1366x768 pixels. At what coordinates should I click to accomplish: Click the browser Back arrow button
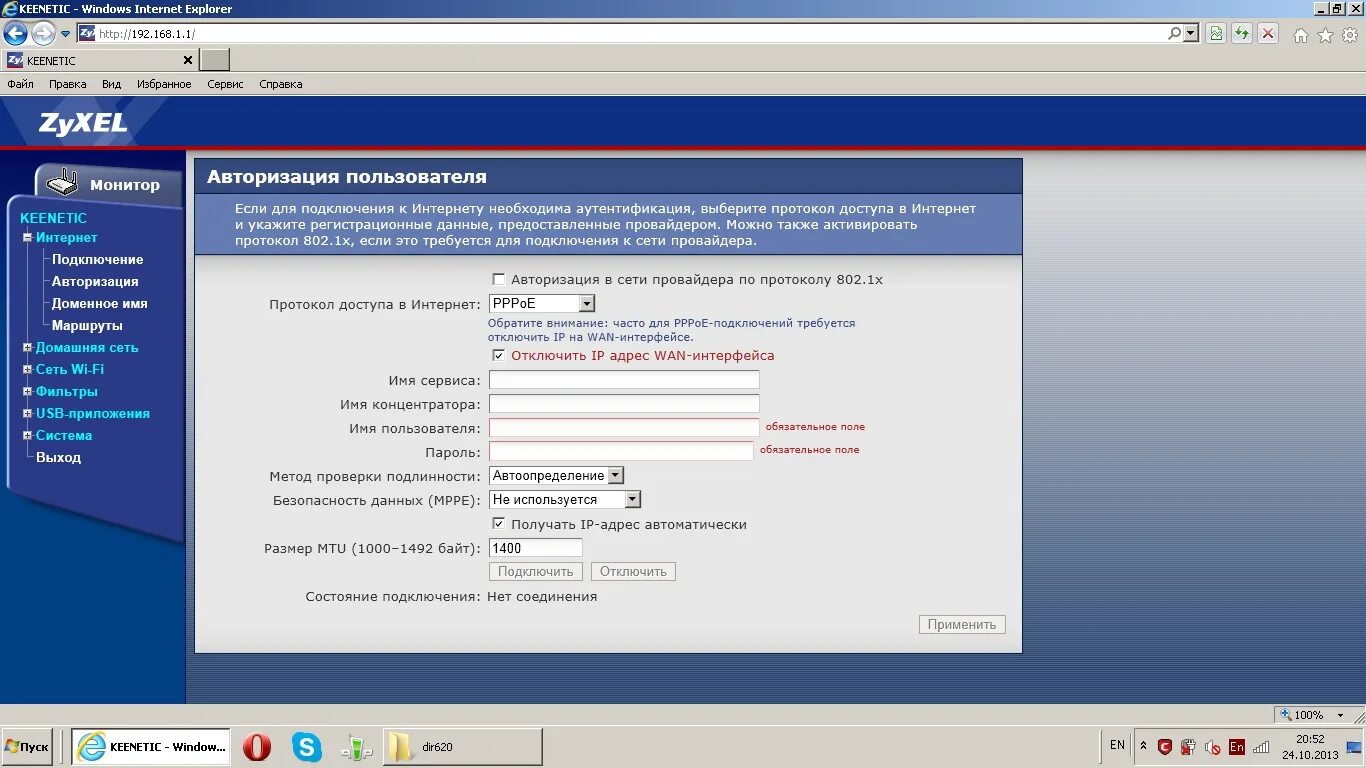pos(15,33)
